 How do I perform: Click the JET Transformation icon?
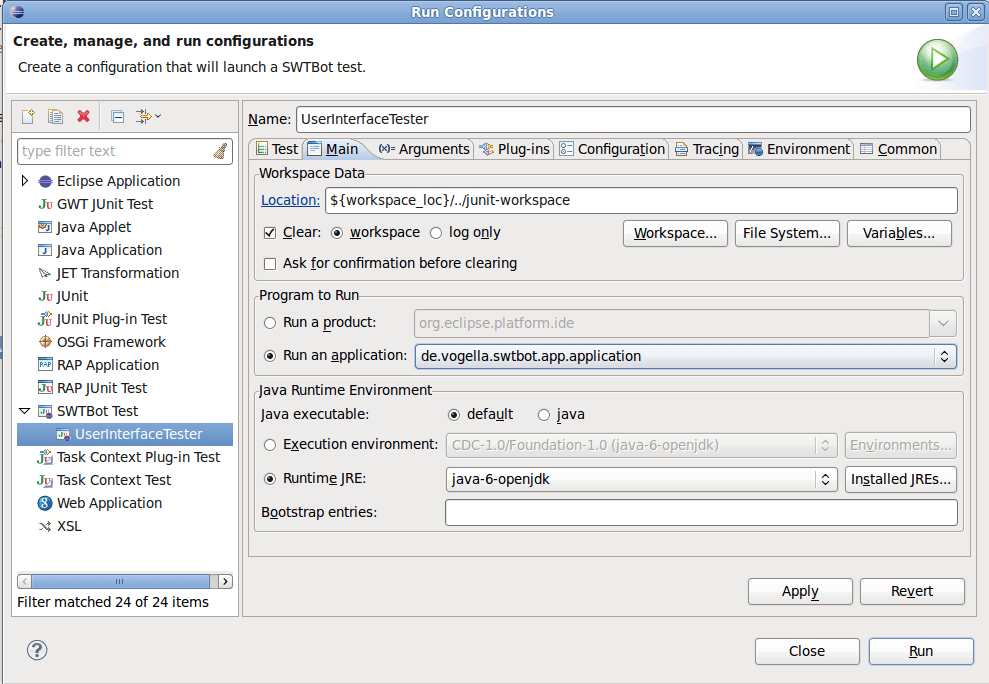click(x=45, y=273)
